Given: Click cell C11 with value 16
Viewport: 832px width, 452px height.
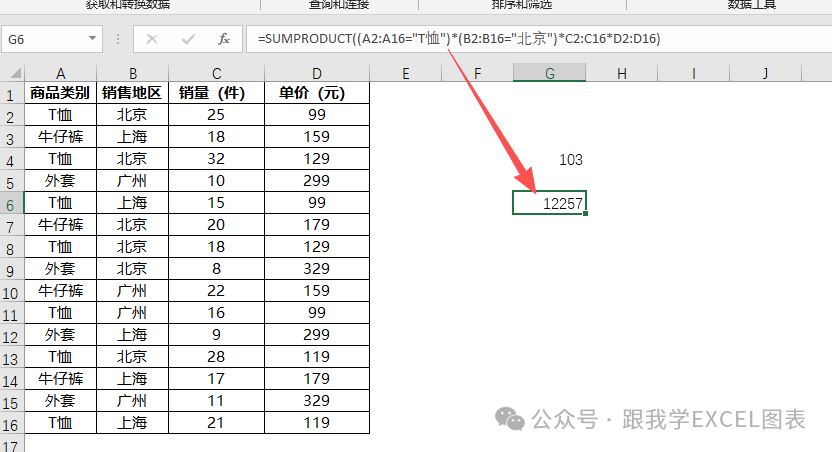Looking at the screenshot, I should [x=216, y=312].
